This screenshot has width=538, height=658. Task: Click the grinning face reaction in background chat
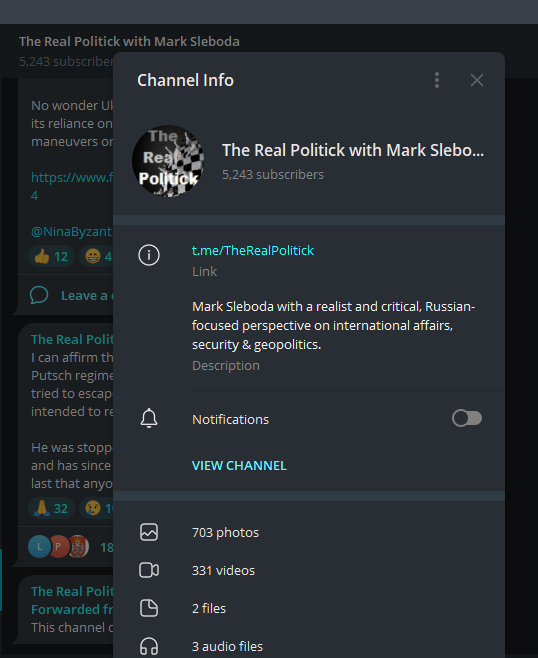click(96, 256)
